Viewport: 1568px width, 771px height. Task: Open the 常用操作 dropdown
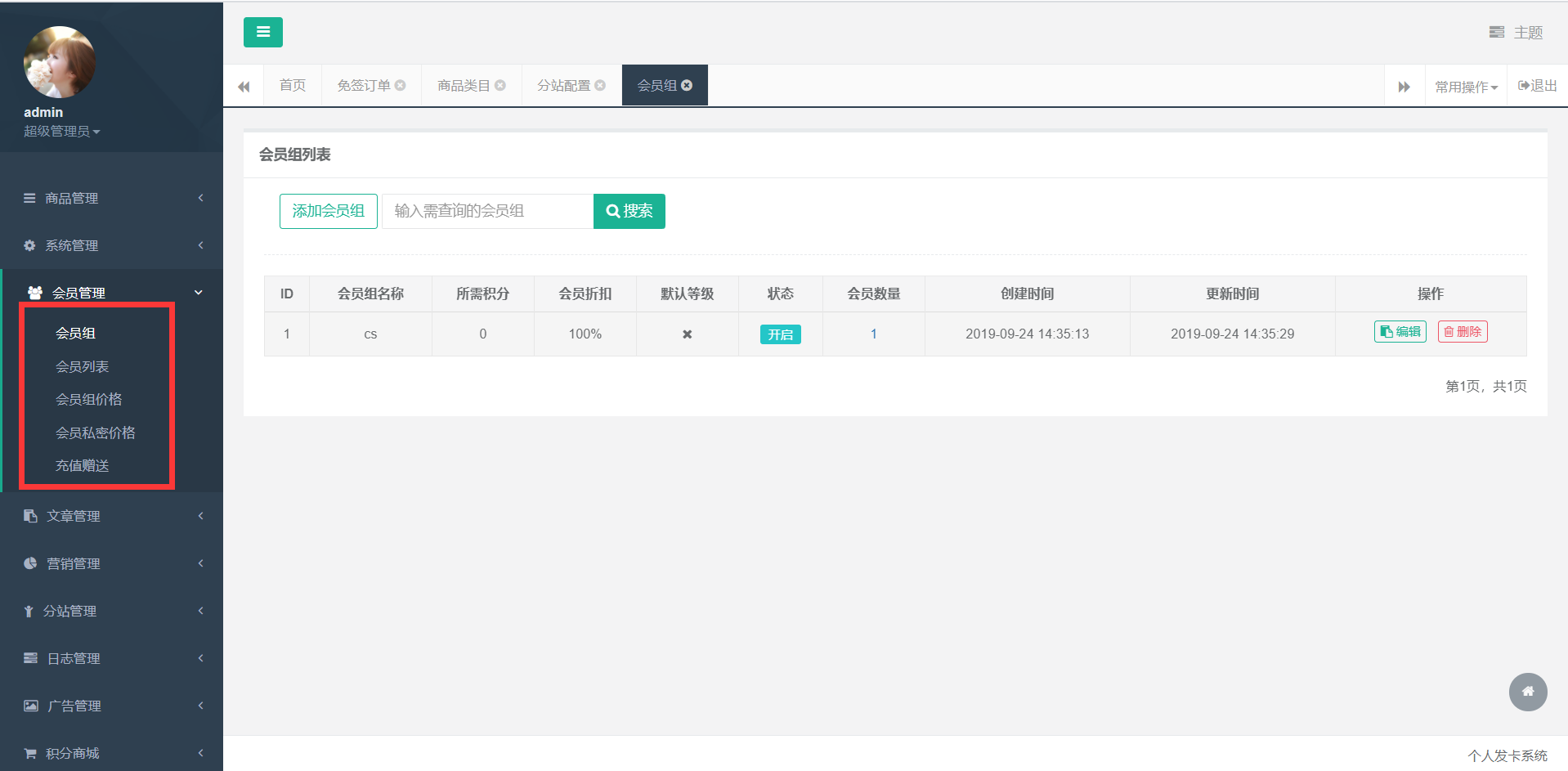click(x=1465, y=85)
